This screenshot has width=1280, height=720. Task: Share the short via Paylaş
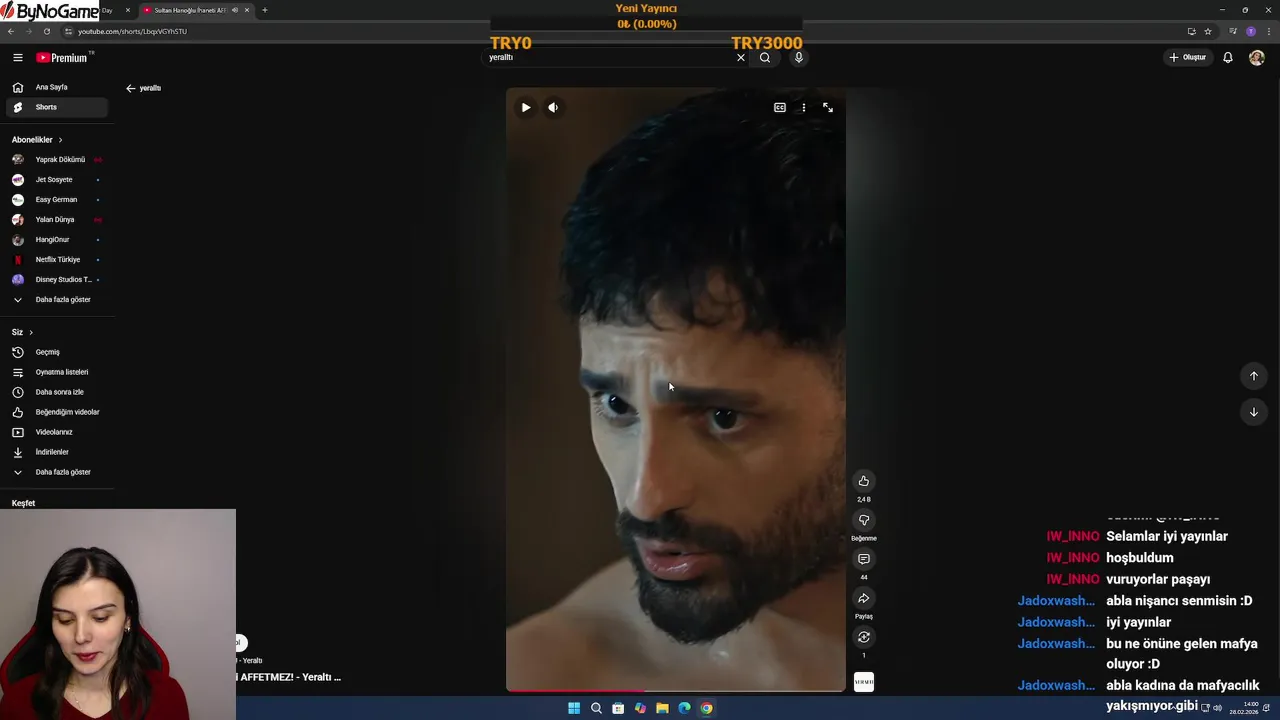(x=864, y=598)
